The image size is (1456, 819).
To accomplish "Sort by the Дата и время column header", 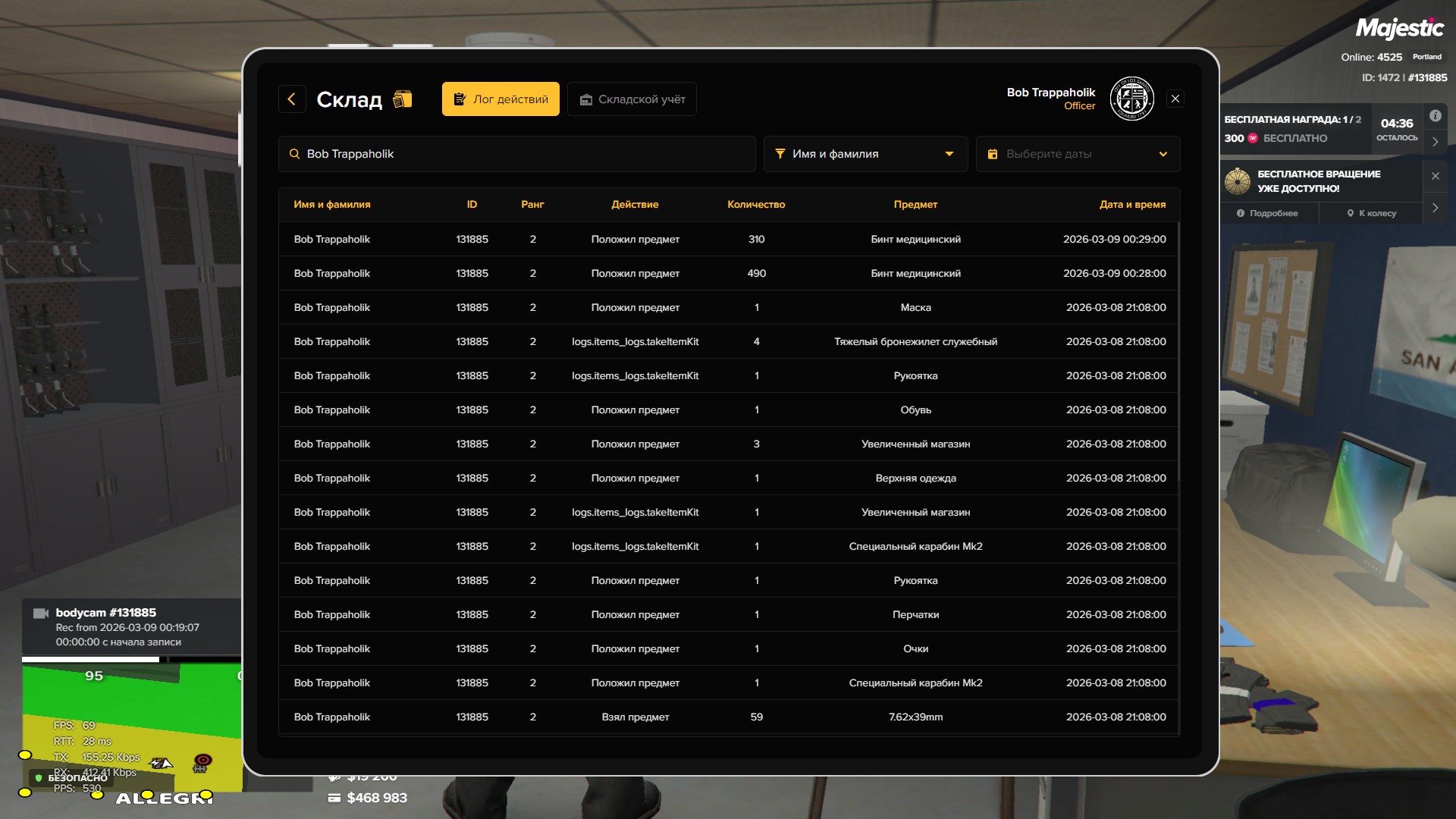I will click(1132, 205).
